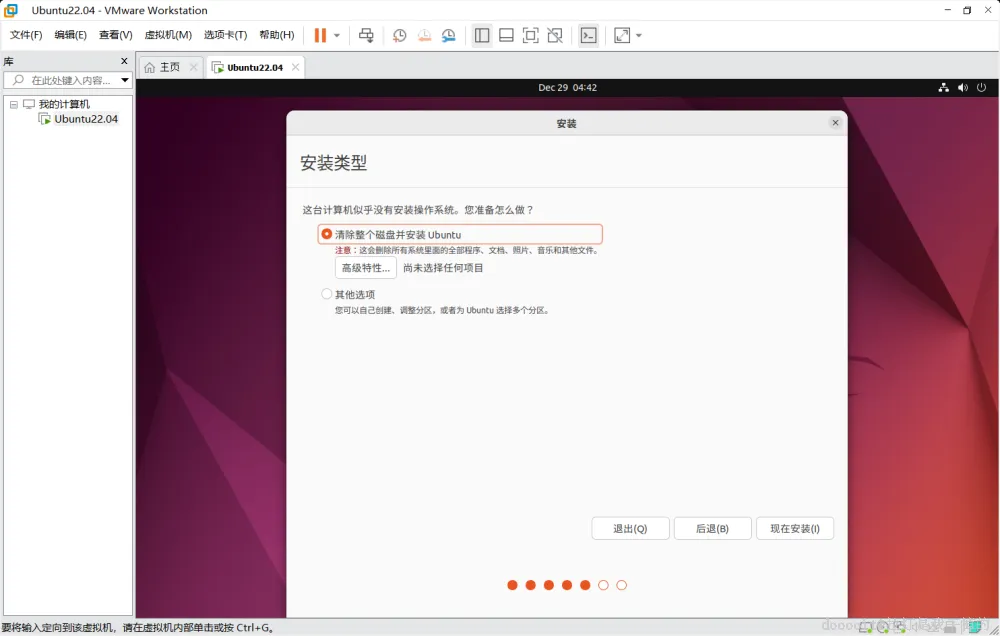The width and height of the screenshot is (1000, 636).
Task: Open the console view icon
Action: tap(588, 36)
